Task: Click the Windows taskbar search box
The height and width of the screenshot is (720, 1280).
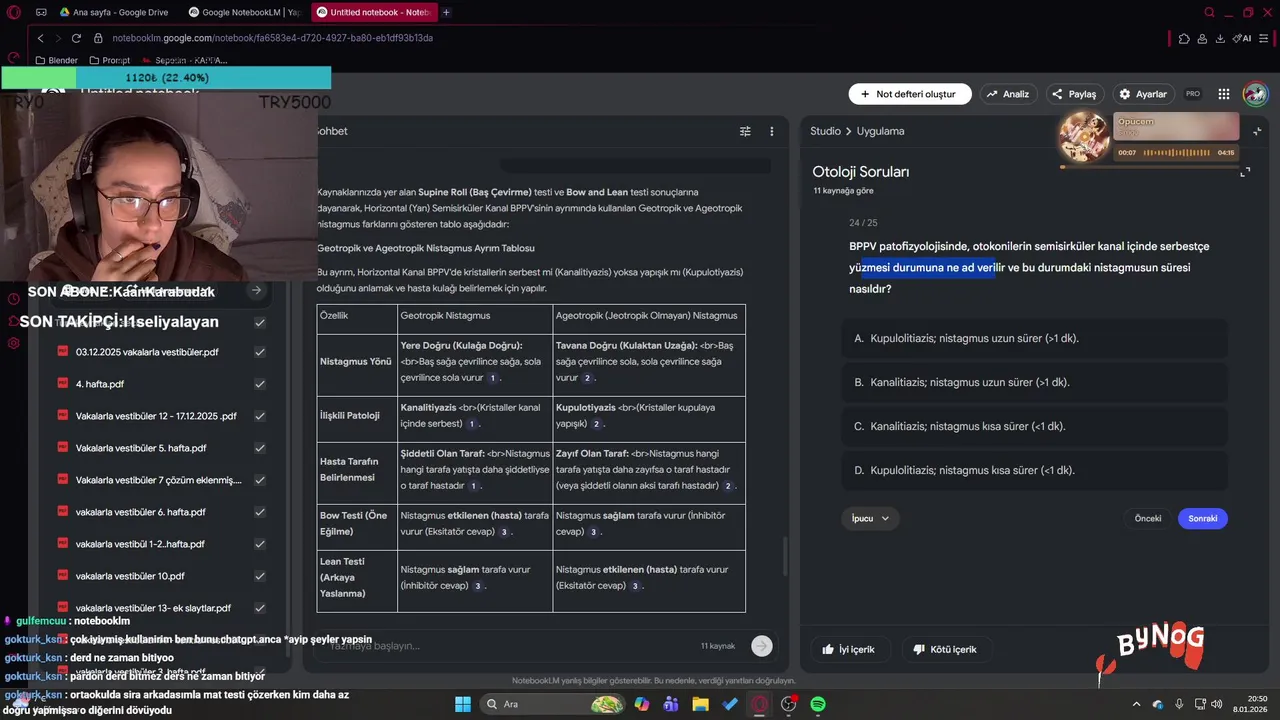Action: click(552, 704)
